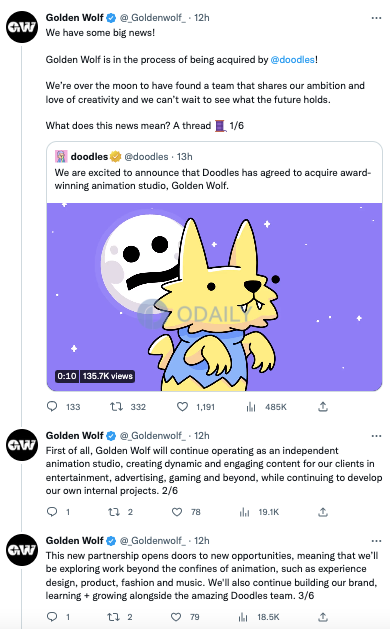View analytics showing 485K views

(251, 407)
